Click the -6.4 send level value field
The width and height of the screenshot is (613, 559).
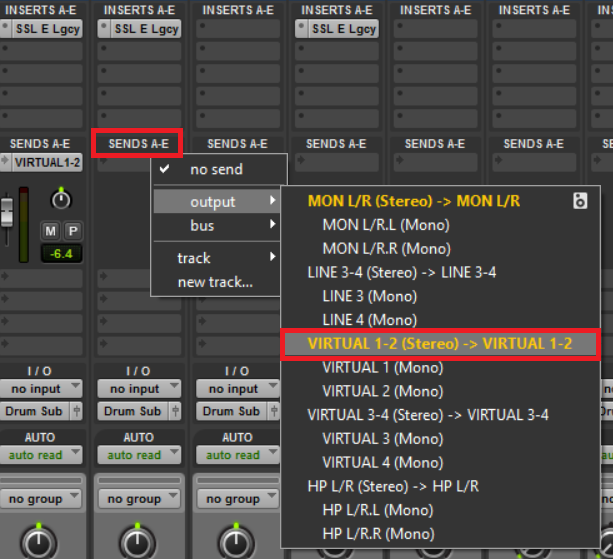coord(61,254)
